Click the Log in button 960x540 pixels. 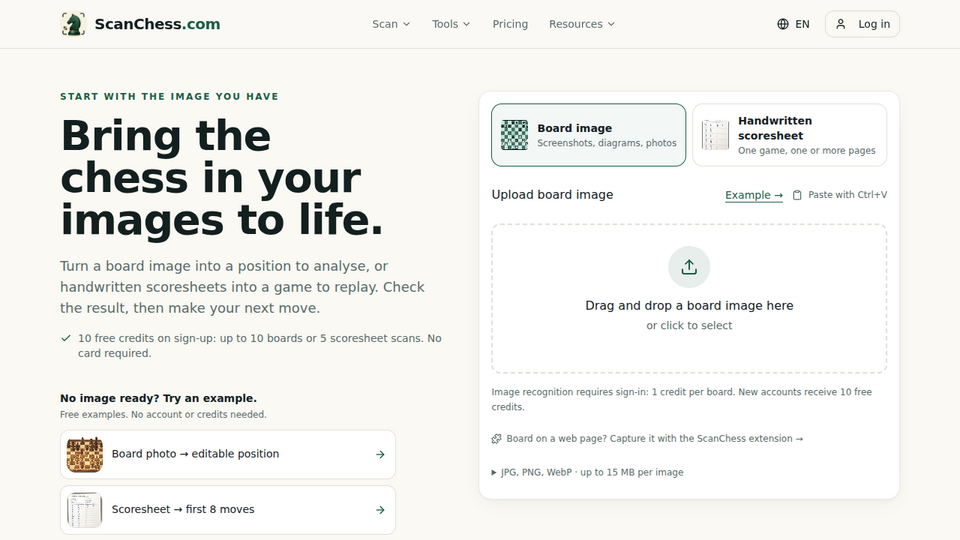point(862,24)
